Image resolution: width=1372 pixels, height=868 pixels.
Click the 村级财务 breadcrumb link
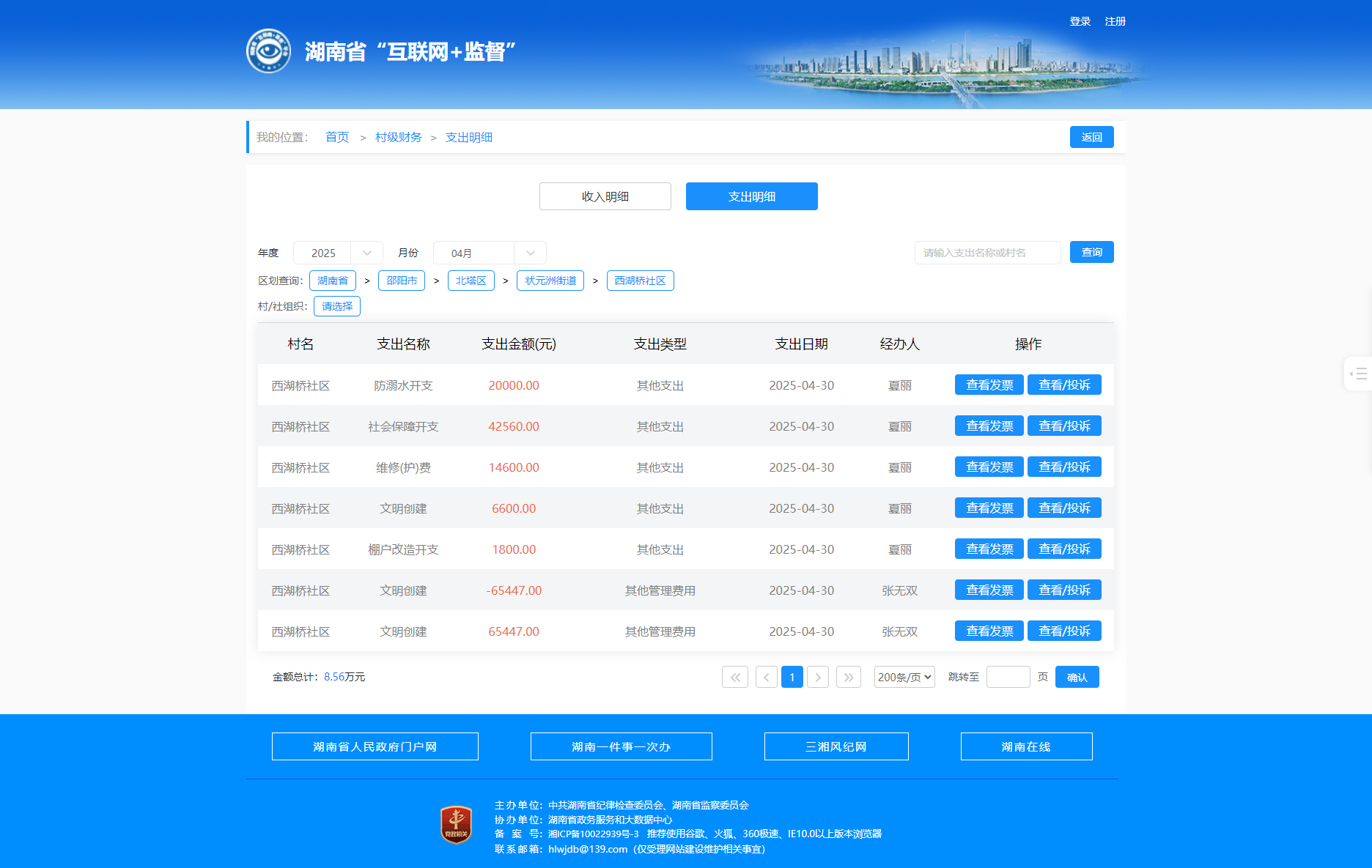[x=398, y=137]
